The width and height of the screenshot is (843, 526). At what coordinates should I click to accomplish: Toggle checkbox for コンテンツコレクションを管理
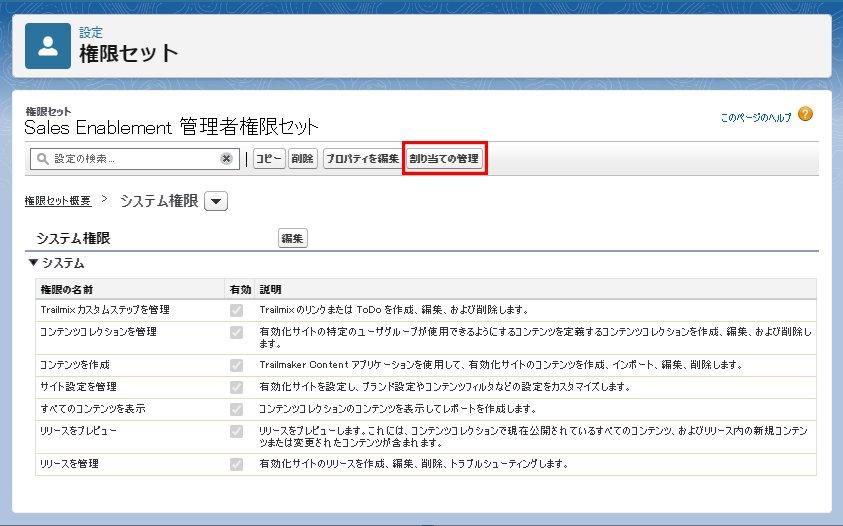tap(236, 332)
